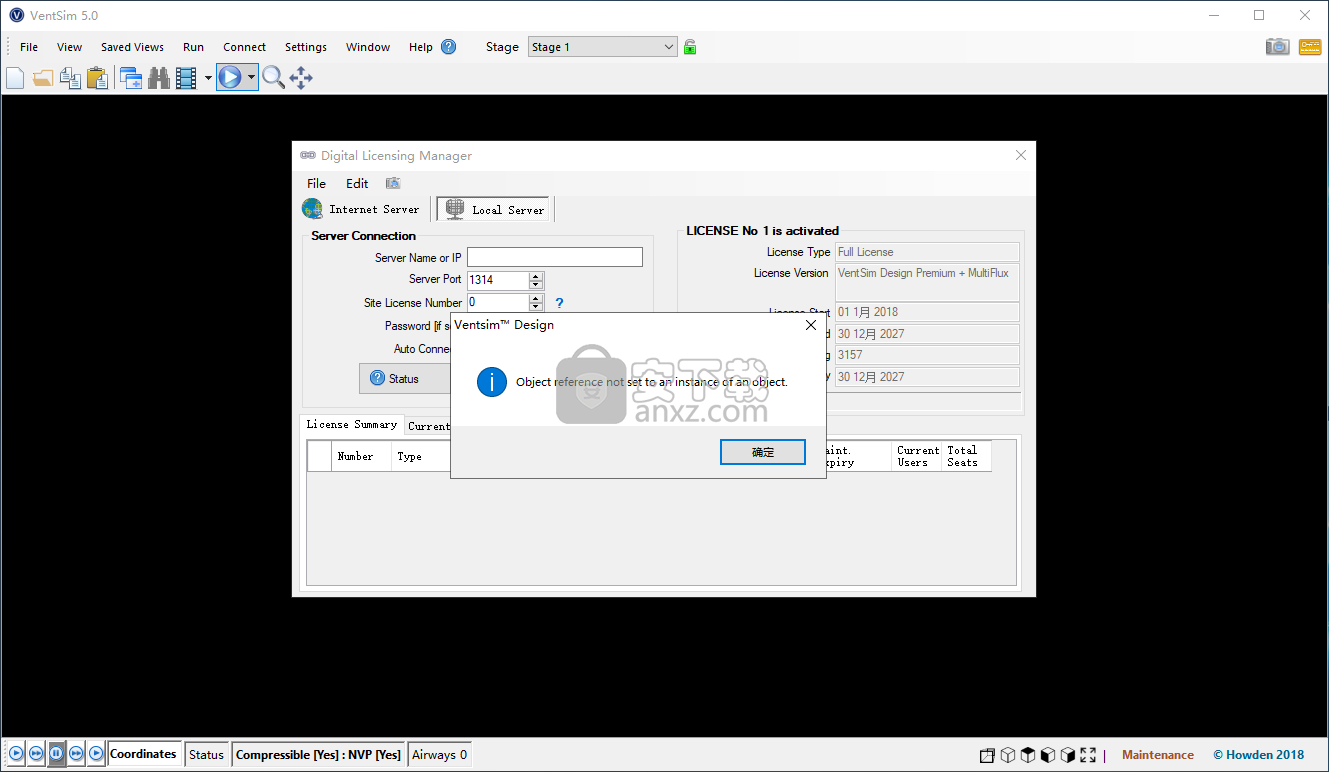Decrease Site License Number down arrow

pos(536,307)
